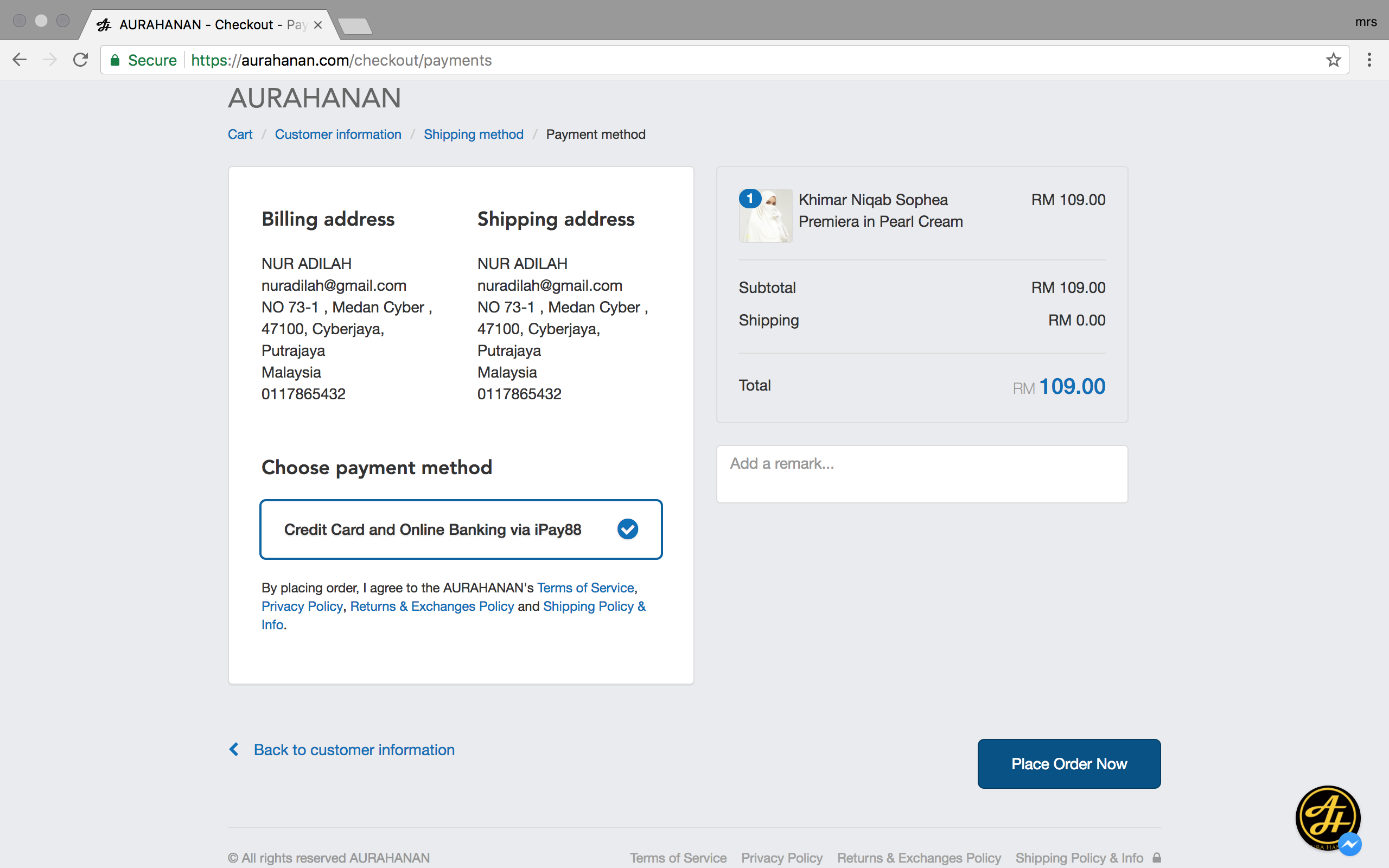Select Credit Card and Online Banking via iPay88
Image resolution: width=1389 pixels, height=868 pixels.
[x=461, y=529]
